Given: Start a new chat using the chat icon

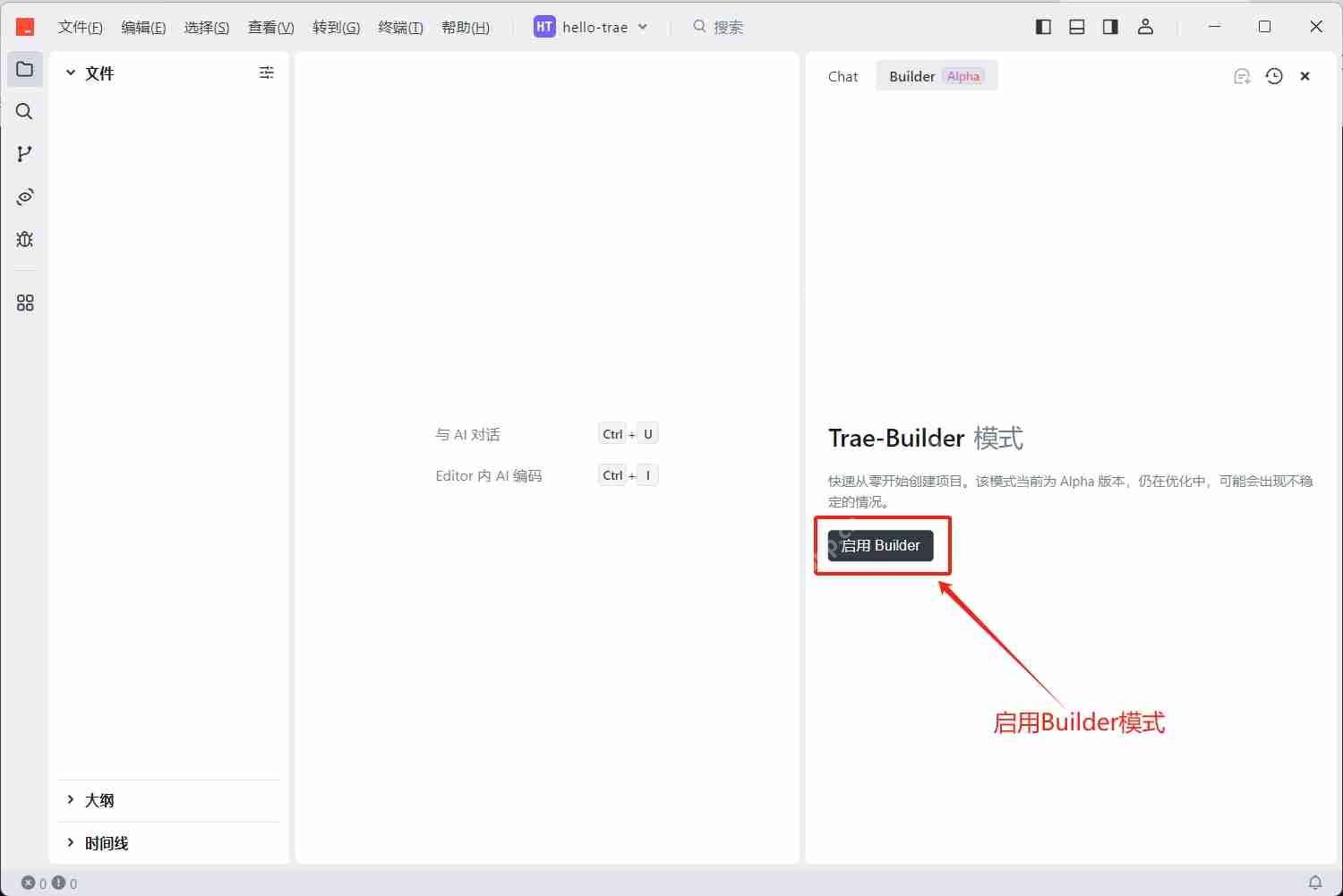Looking at the screenshot, I should pyautogui.click(x=1242, y=76).
